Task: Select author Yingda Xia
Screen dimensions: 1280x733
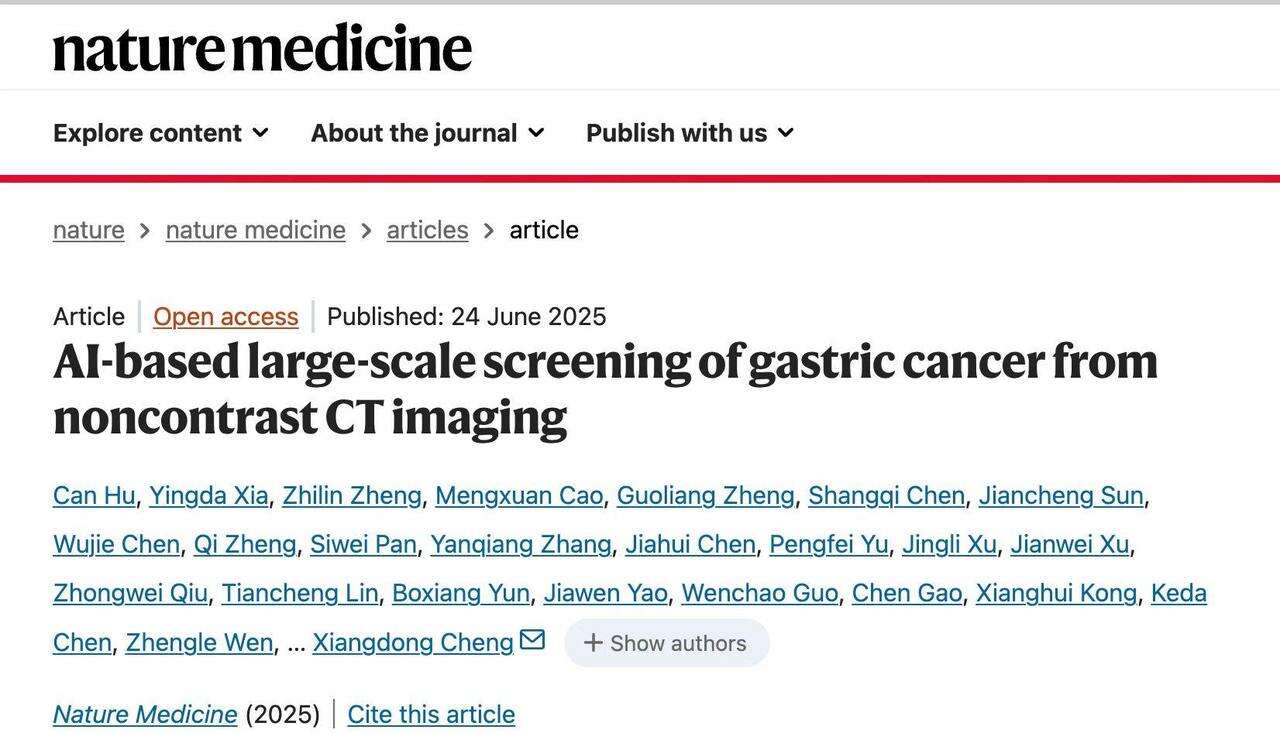Action: pos(209,495)
